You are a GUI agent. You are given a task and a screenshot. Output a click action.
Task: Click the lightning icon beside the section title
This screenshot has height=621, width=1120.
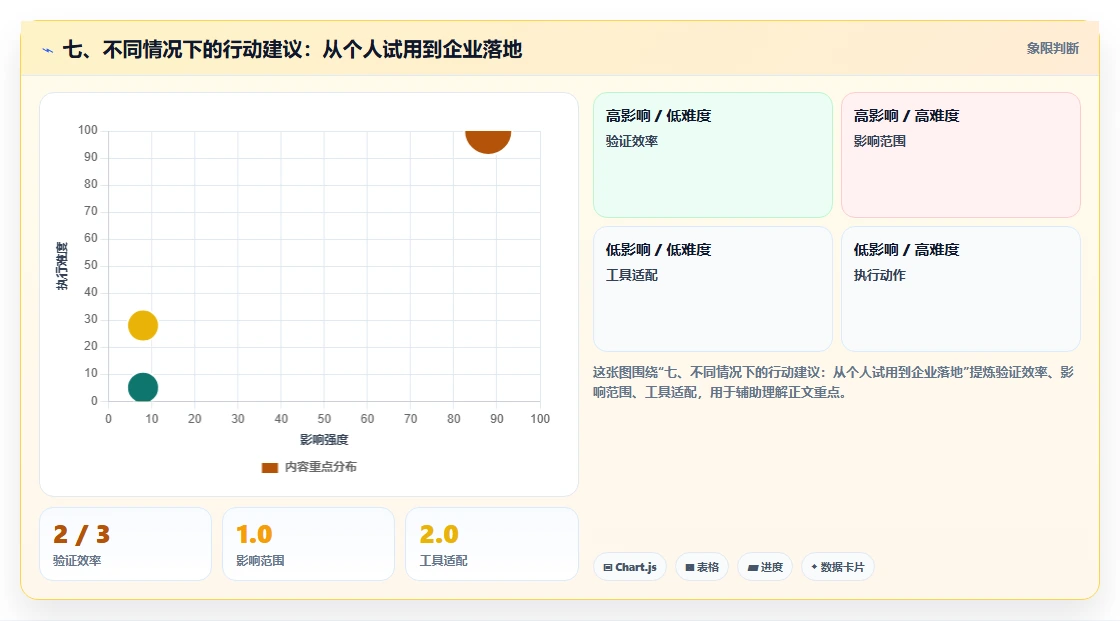[48, 50]
